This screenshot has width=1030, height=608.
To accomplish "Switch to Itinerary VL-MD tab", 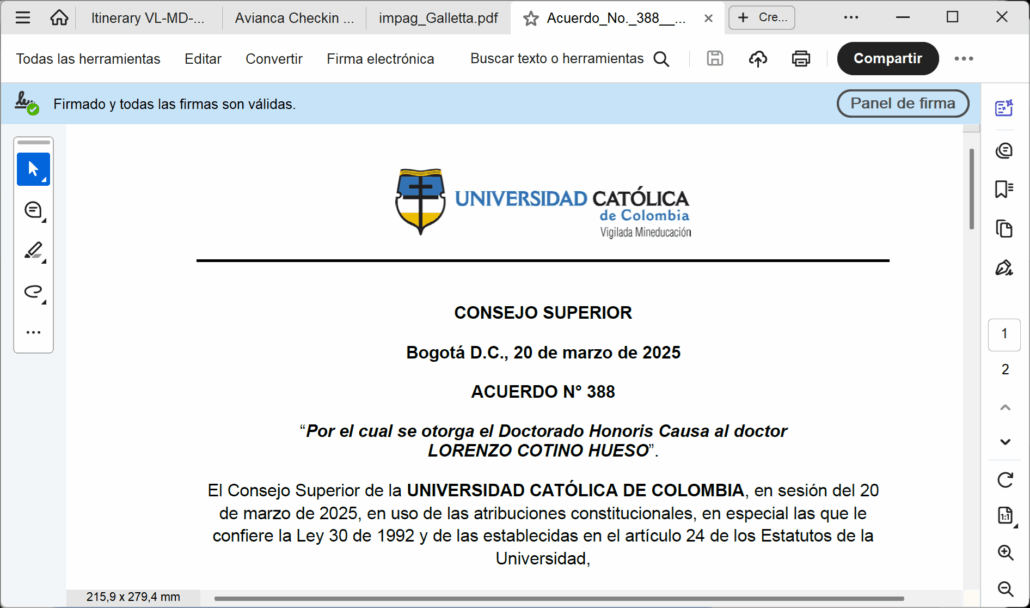I will pyautogui.click(x=148, y=18).
